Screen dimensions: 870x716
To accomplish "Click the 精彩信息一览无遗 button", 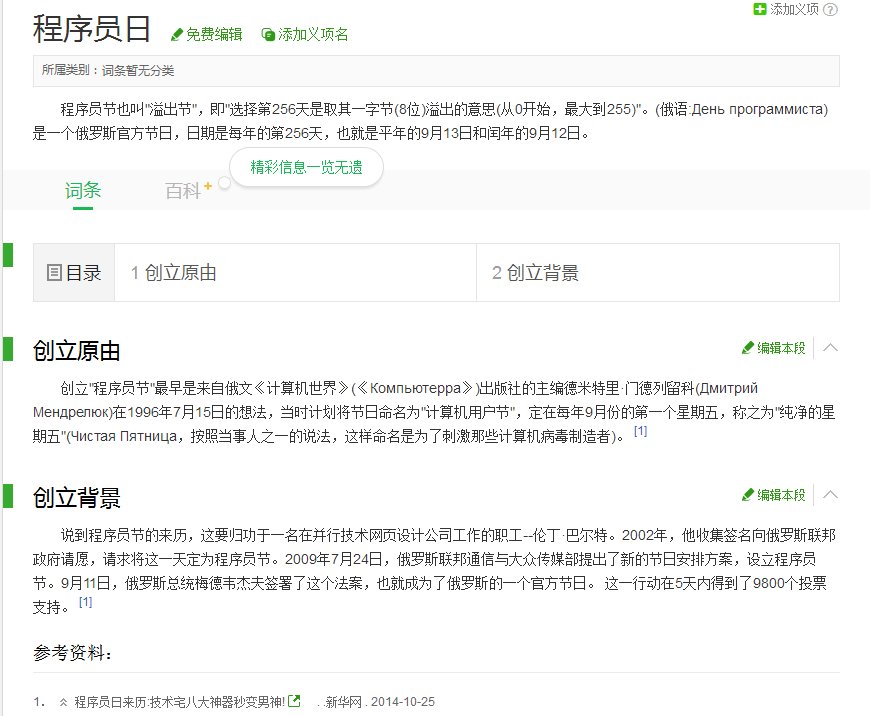I will pos(306,168).
